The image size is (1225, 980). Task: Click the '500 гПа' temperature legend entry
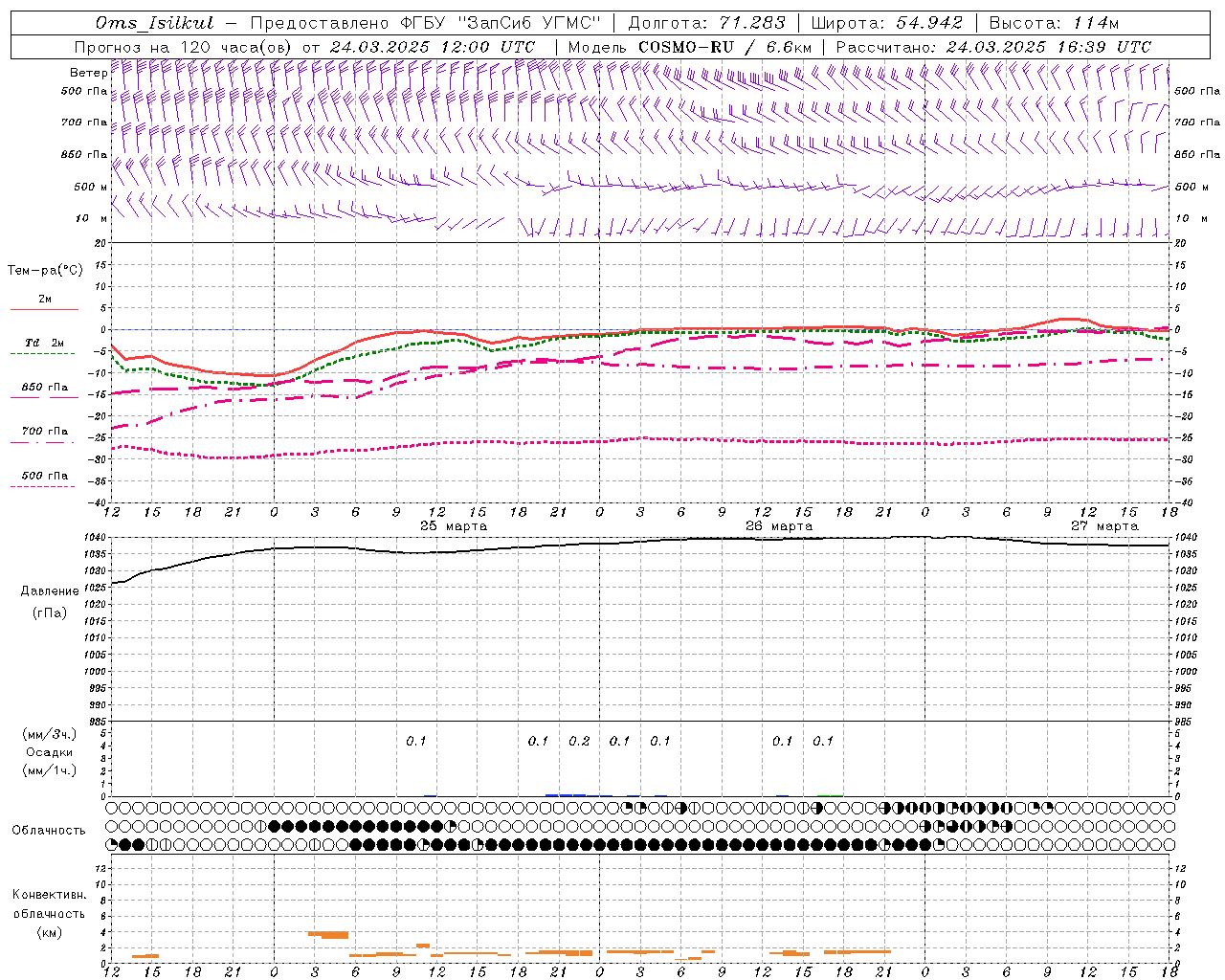point(44,476)
